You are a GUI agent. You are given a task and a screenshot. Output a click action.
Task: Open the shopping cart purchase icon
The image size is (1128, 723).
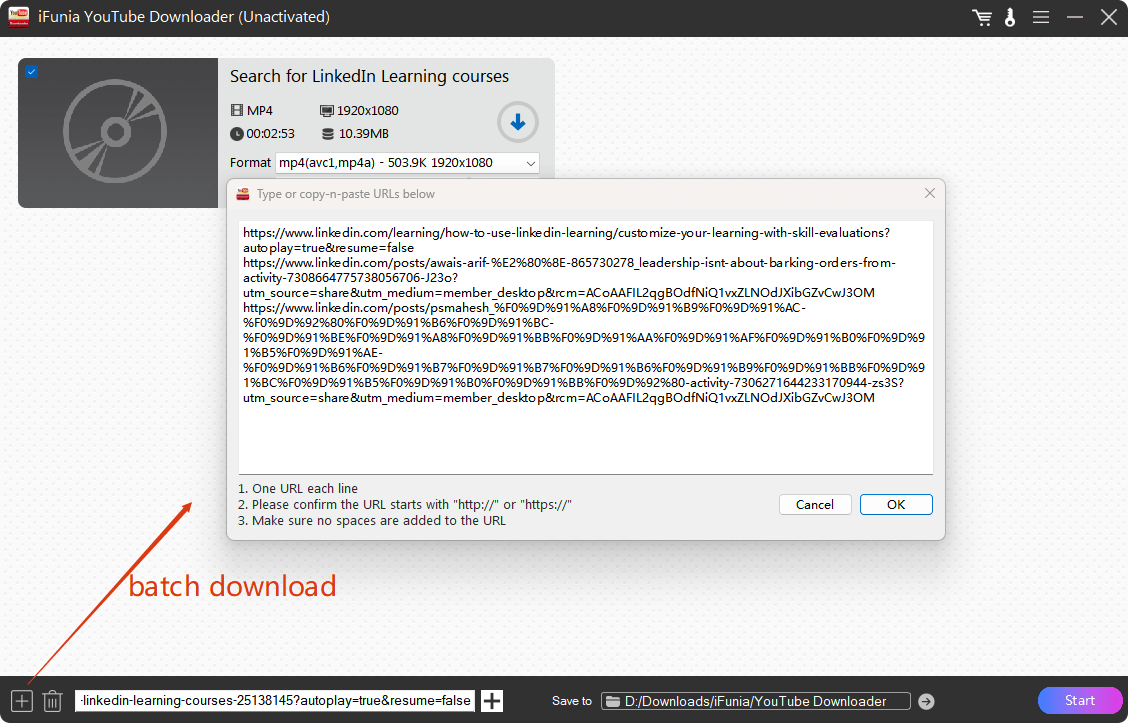[x=982, y=17]
